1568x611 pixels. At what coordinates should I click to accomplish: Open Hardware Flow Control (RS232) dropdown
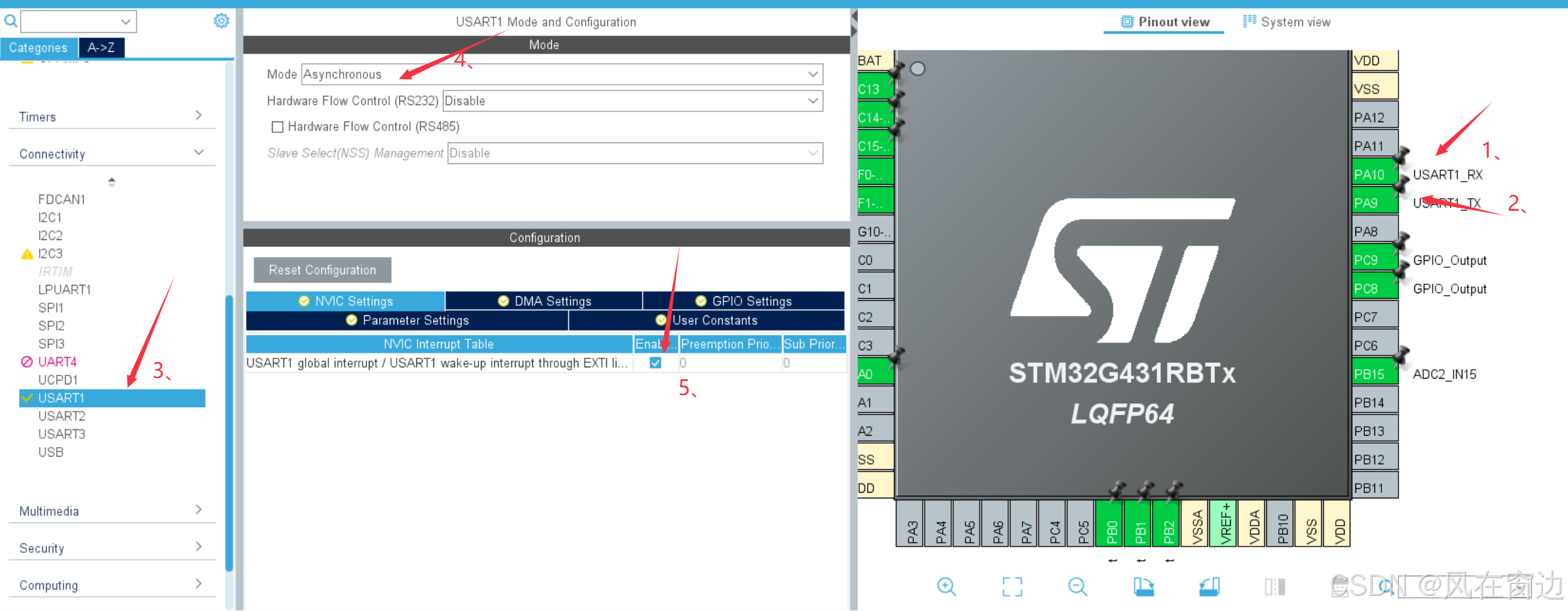(x=633, y=101)
